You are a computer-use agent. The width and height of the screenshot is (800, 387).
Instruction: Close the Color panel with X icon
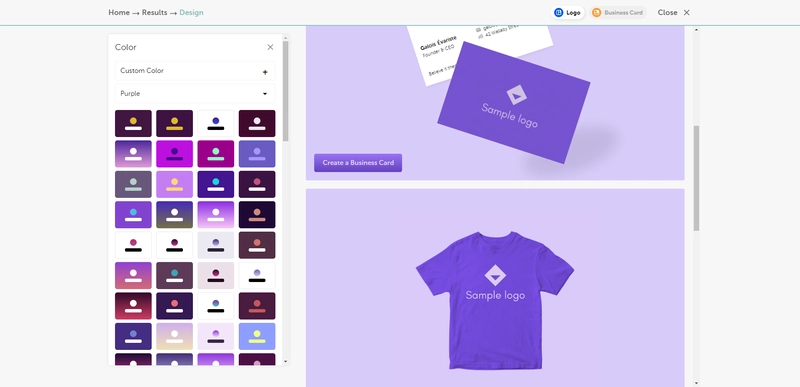pos(270,47)
